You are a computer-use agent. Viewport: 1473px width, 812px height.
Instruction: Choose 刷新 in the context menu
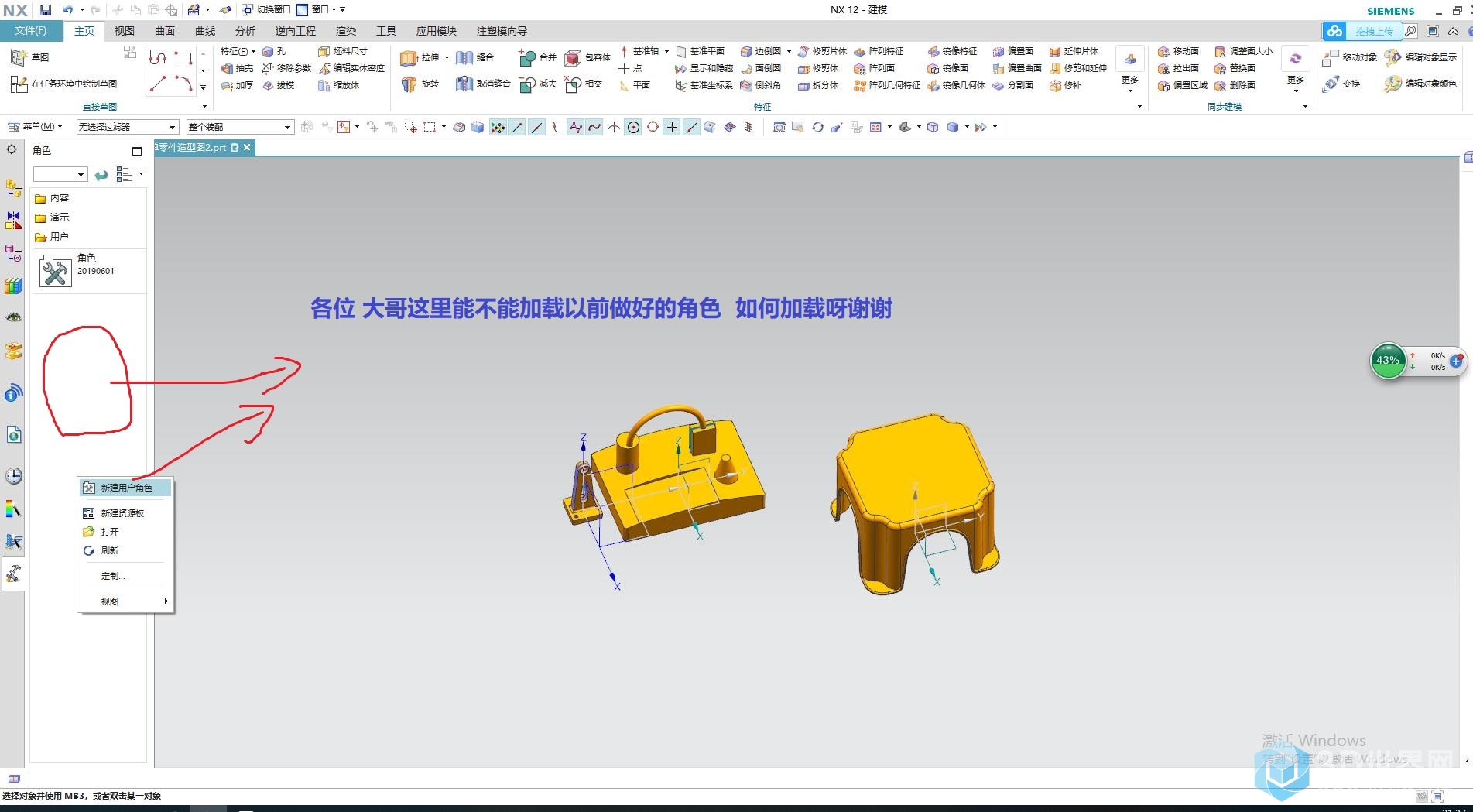pos(126,550)
